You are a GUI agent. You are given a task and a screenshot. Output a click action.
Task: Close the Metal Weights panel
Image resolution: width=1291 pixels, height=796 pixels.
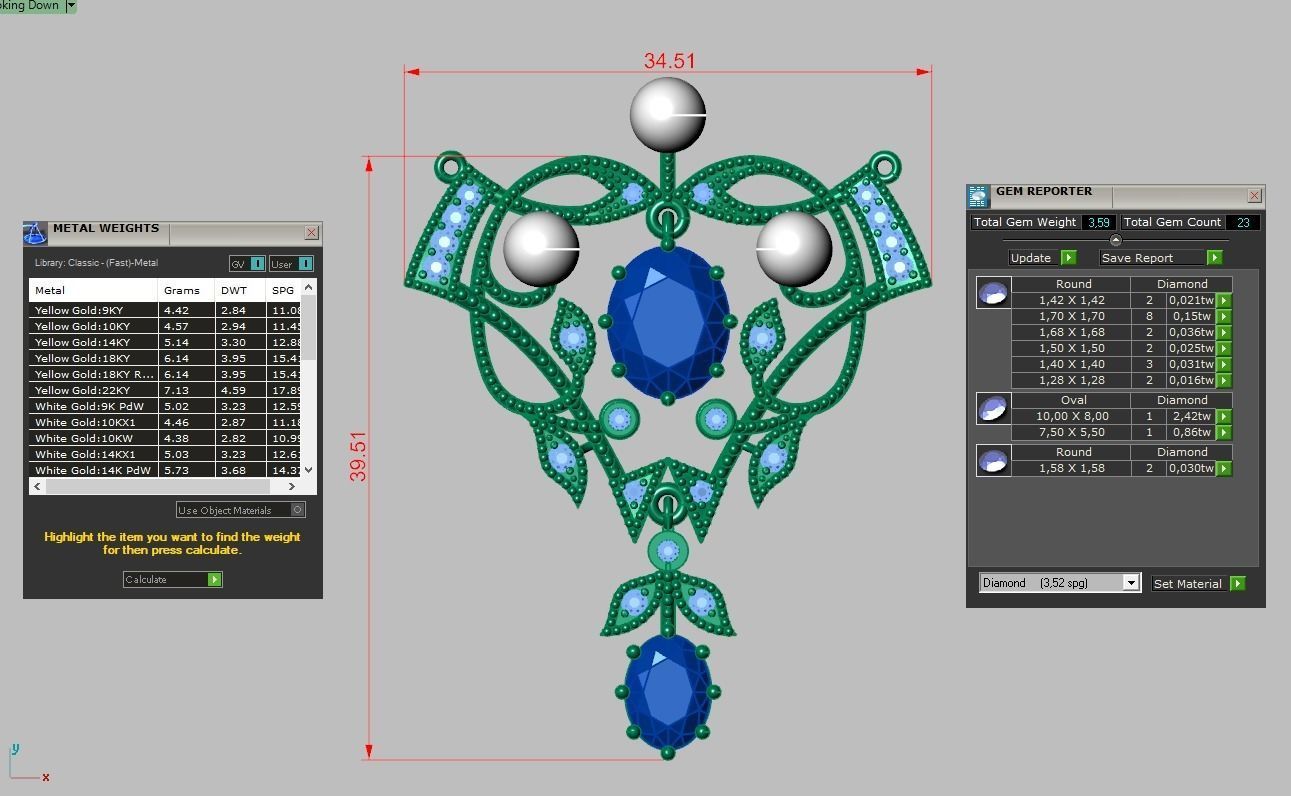311,233
